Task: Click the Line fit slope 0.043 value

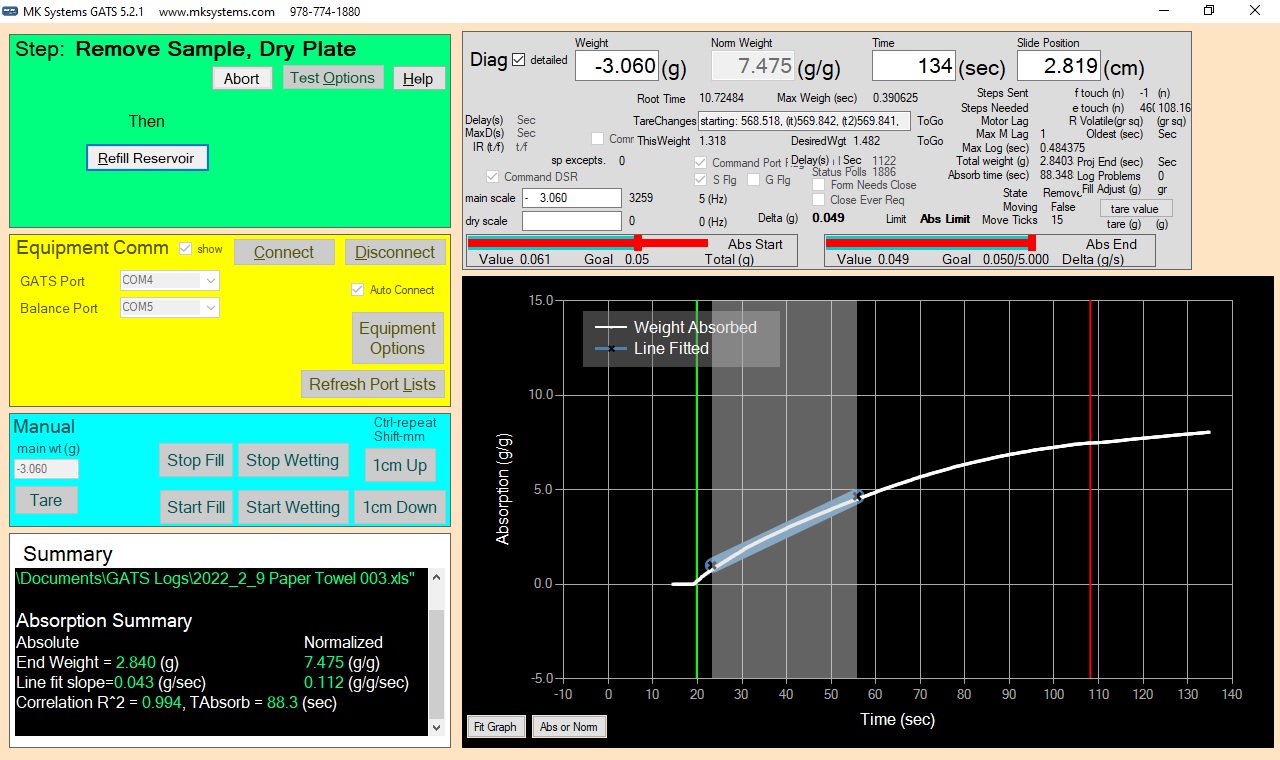Action: click(x=134, y=682)
